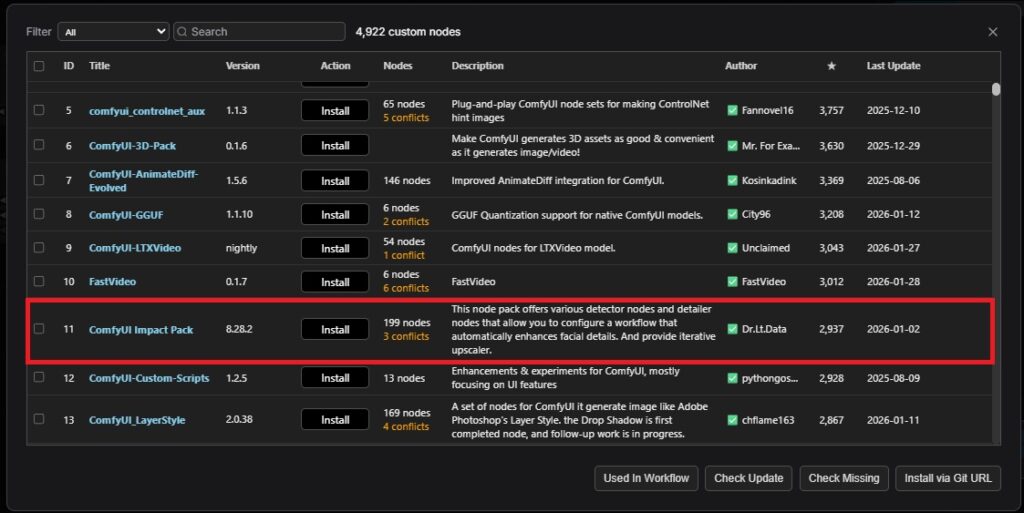Open the Filter dropdown set to All
This screenshot has width=1024, height=513.
[113, 32]
